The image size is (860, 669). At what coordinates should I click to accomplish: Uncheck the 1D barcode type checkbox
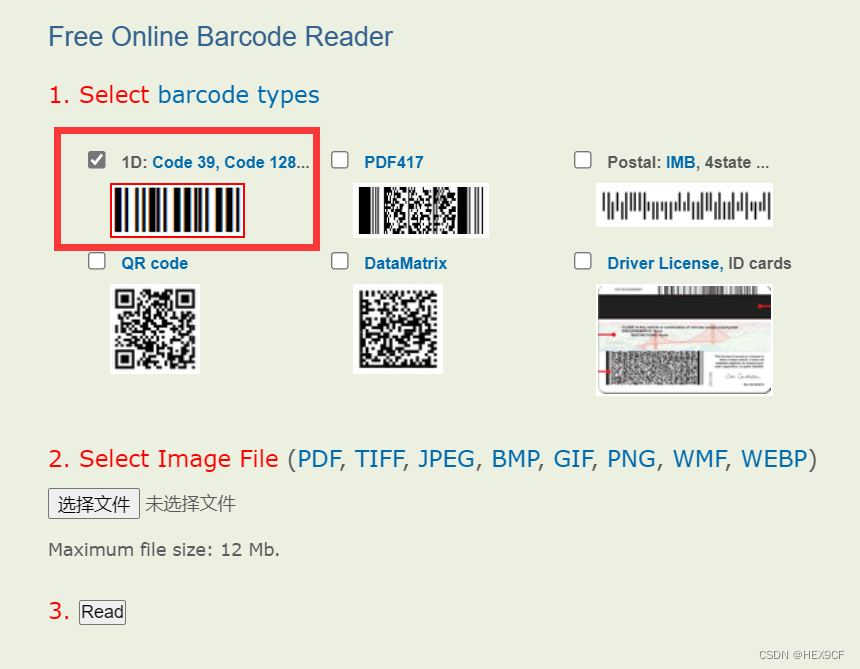(x=97, y=159)
